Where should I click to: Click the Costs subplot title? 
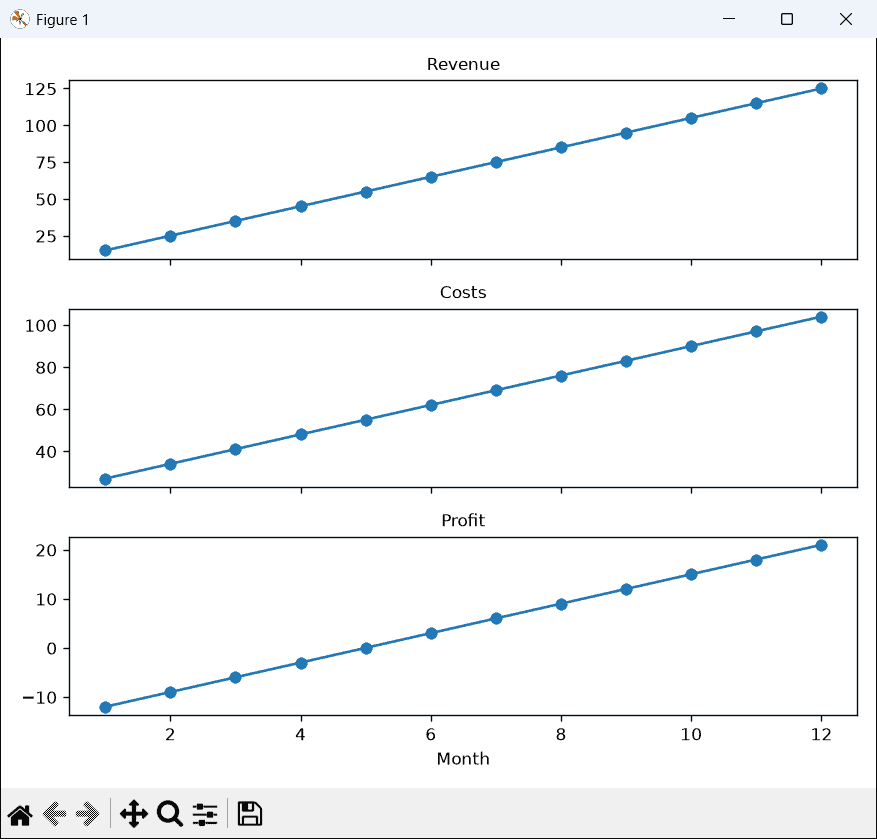click(x=463, y=293)
